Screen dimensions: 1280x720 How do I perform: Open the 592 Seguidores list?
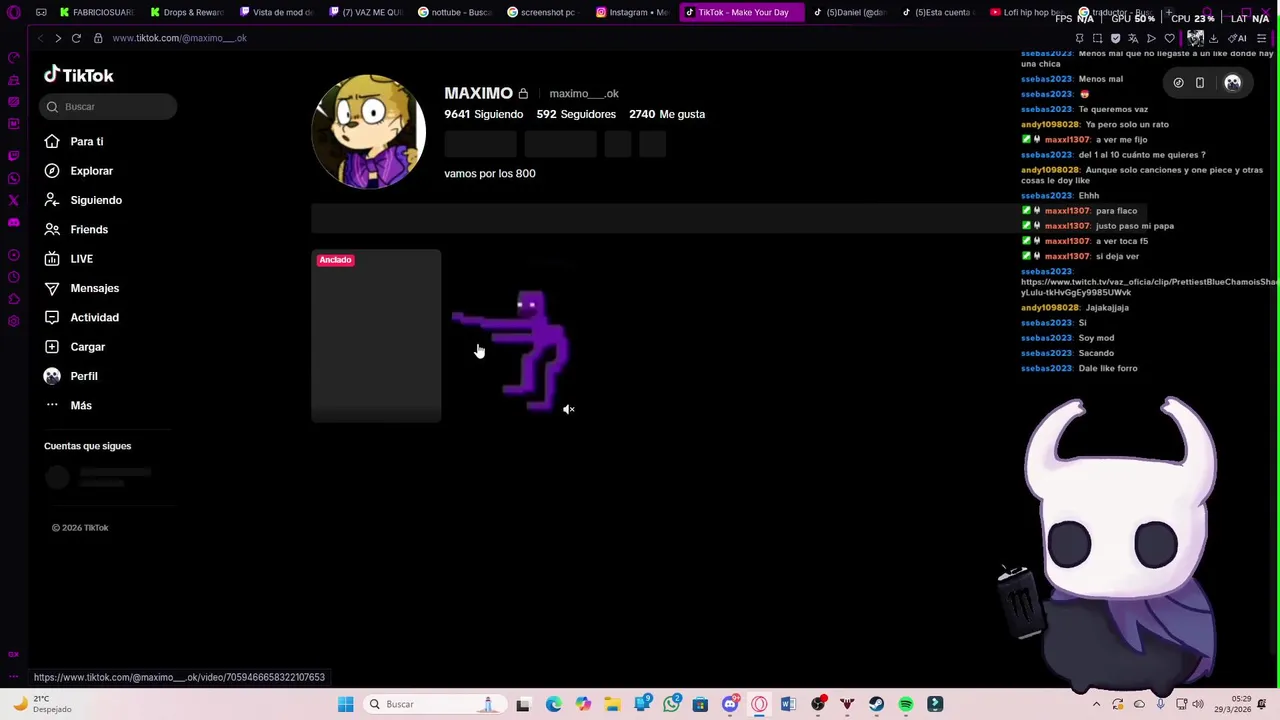576,114
